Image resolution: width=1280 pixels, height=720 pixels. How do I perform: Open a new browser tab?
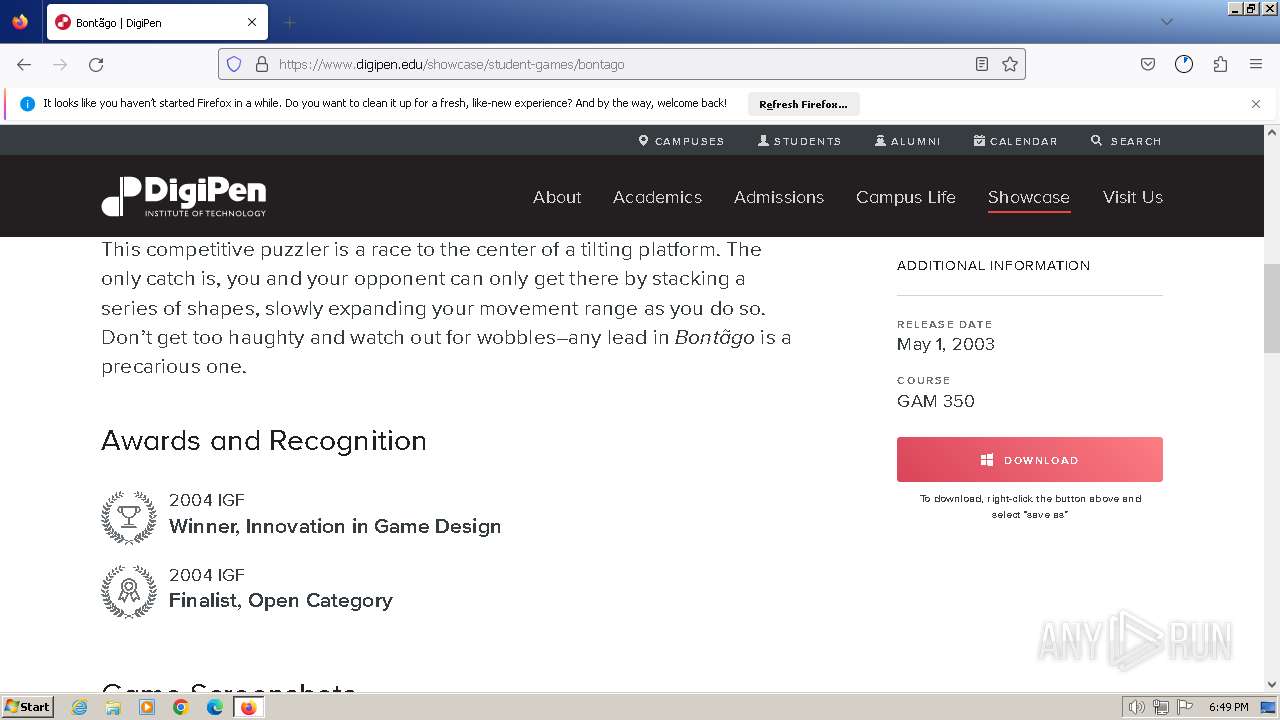coord(289,22)
